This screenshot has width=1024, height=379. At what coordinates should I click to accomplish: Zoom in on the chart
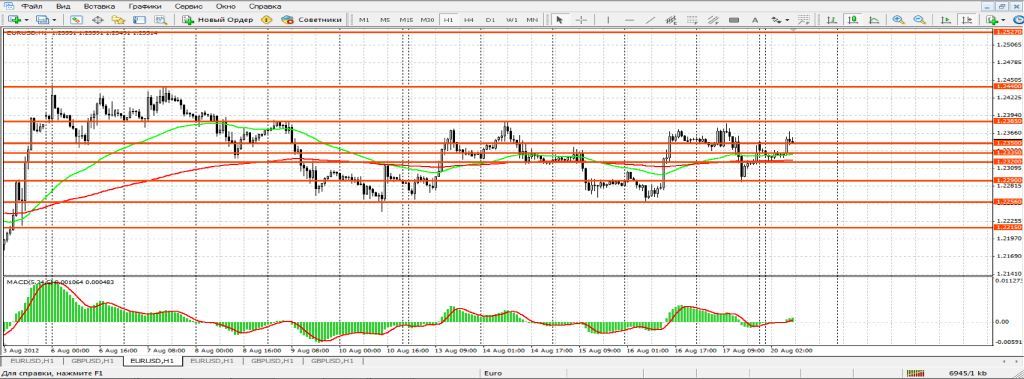pyautogui.click(x=899, y=20)
